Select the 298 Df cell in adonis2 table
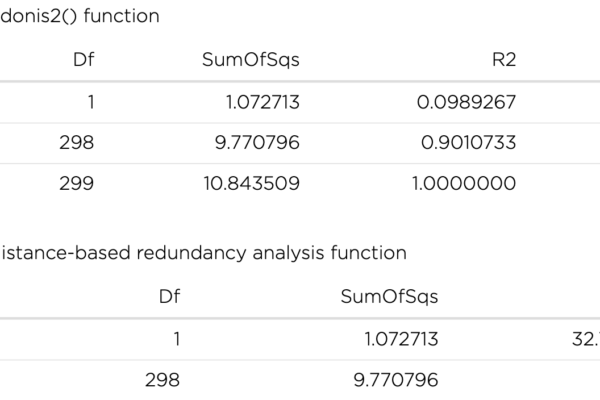 [x=77, y=142]
